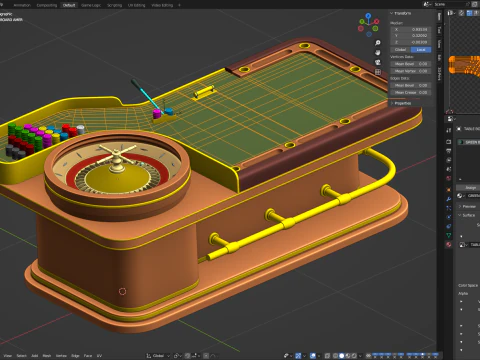Adjust Vertices Data Mean Bevel slider

411,64
